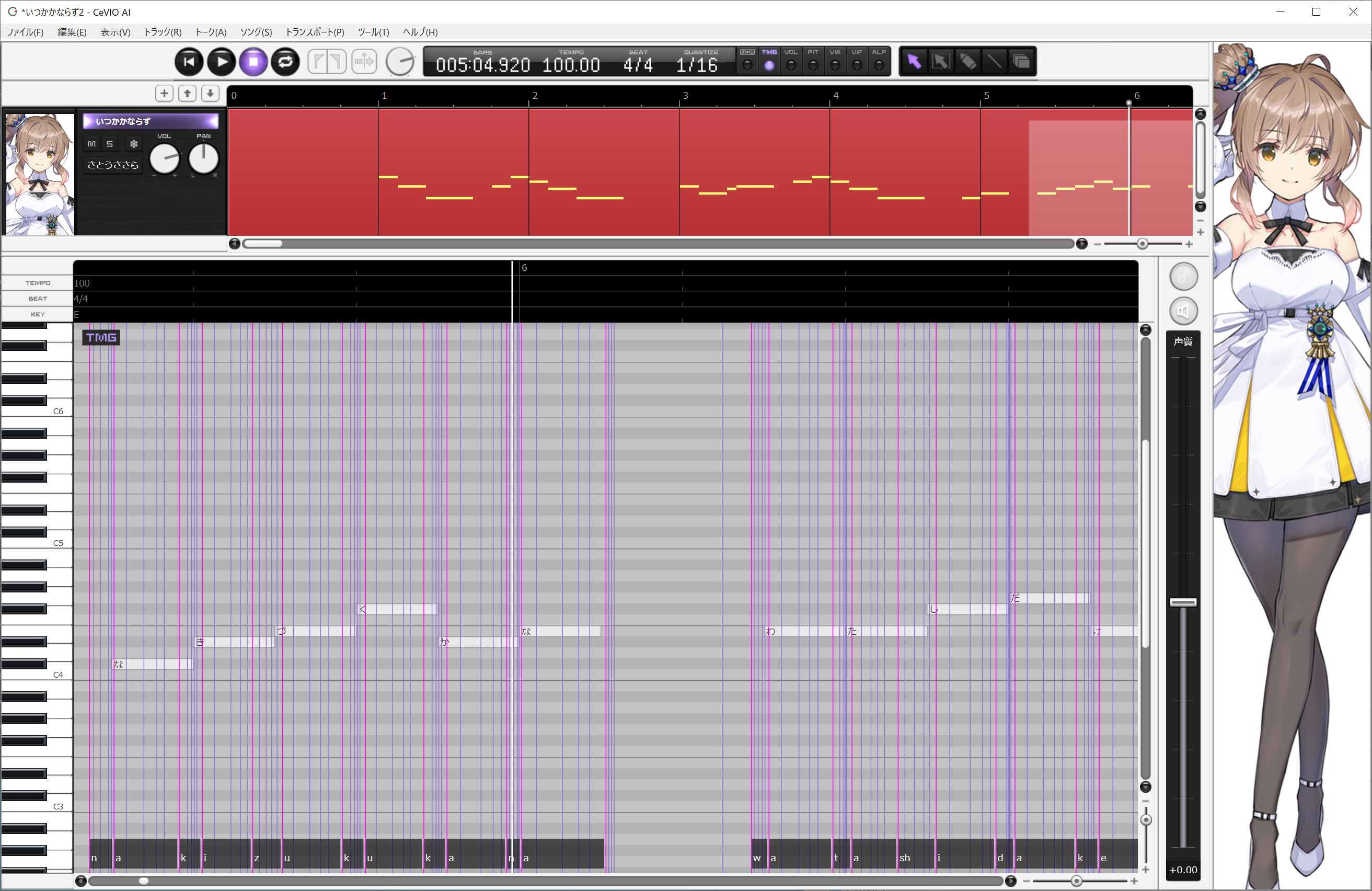This screenshot has width=1372, height=891.
Task: Select the note わ in piano roll
Action: [x=804, y=632]
